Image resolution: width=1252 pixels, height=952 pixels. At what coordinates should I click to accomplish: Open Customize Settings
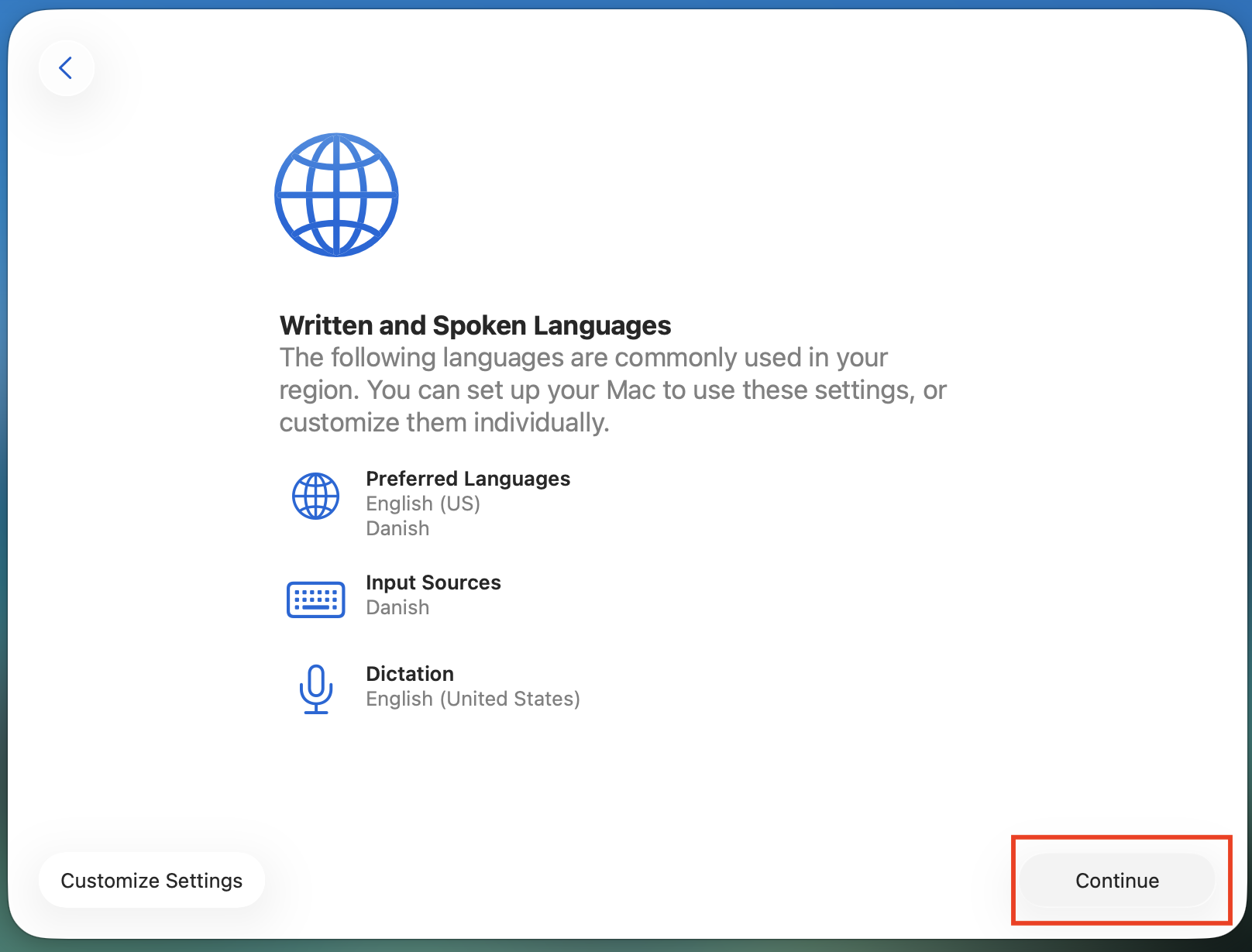[x=152, y=881]
